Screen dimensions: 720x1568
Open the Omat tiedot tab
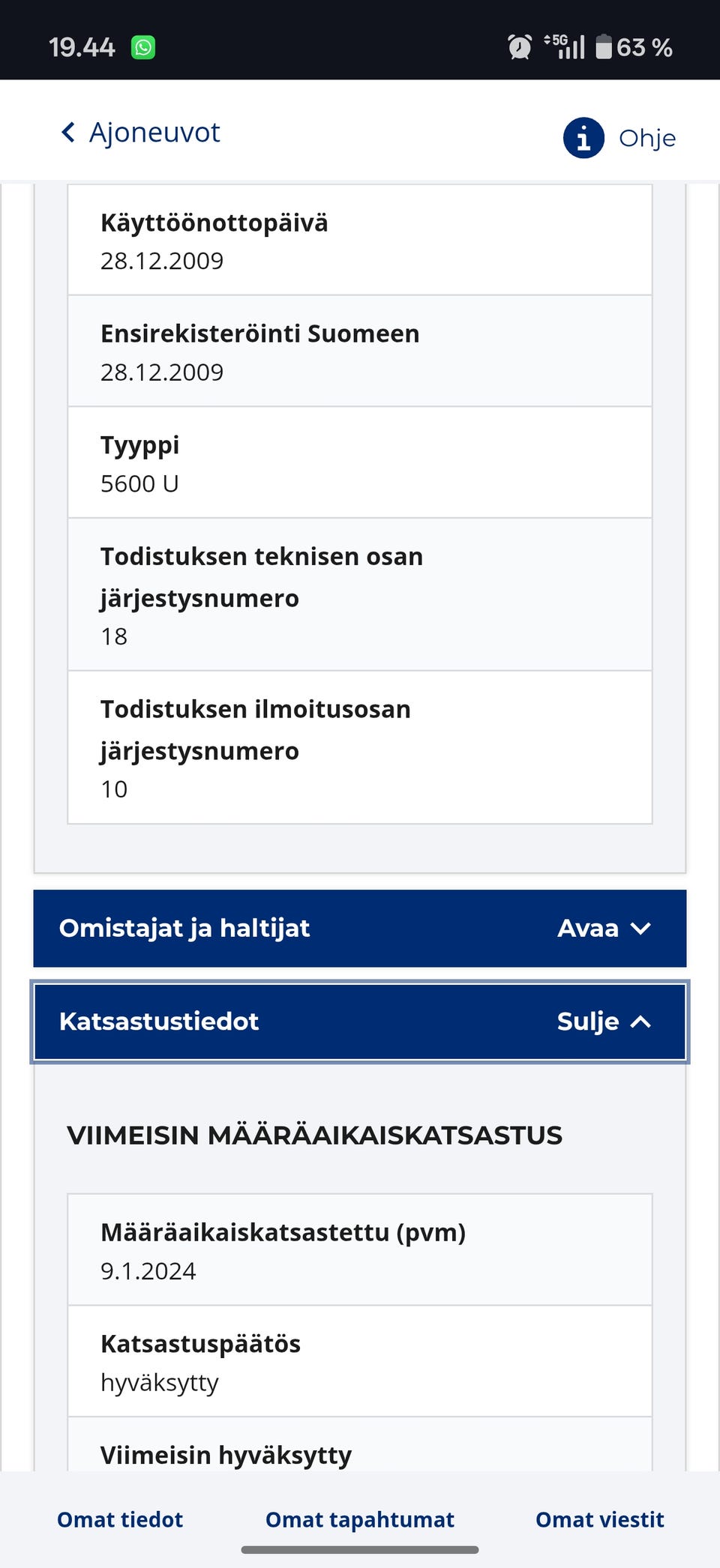pyautogui.click(x=120, y=1519)
